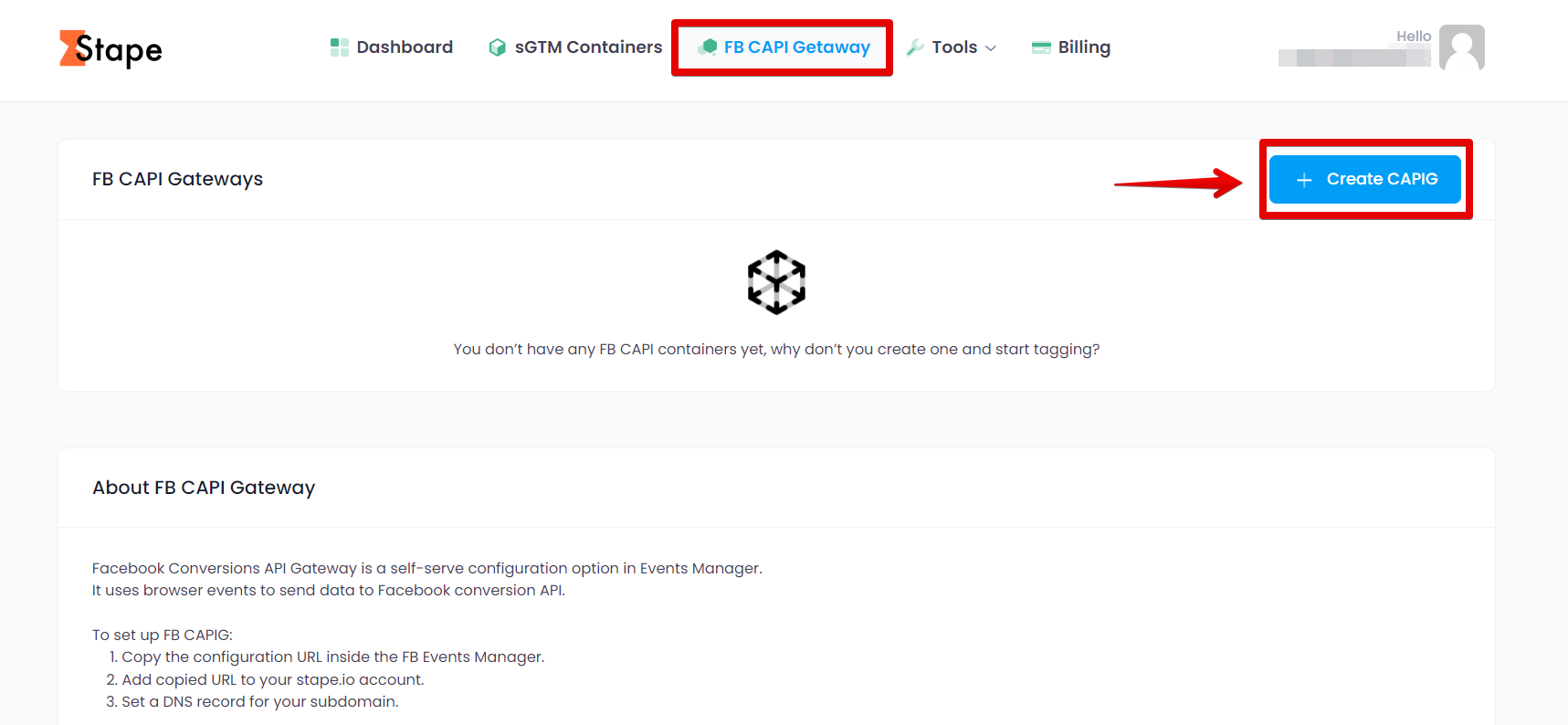Click the Stape logo
The image size is (1568, 725).
pyautogui.click(x=110, y=49)
